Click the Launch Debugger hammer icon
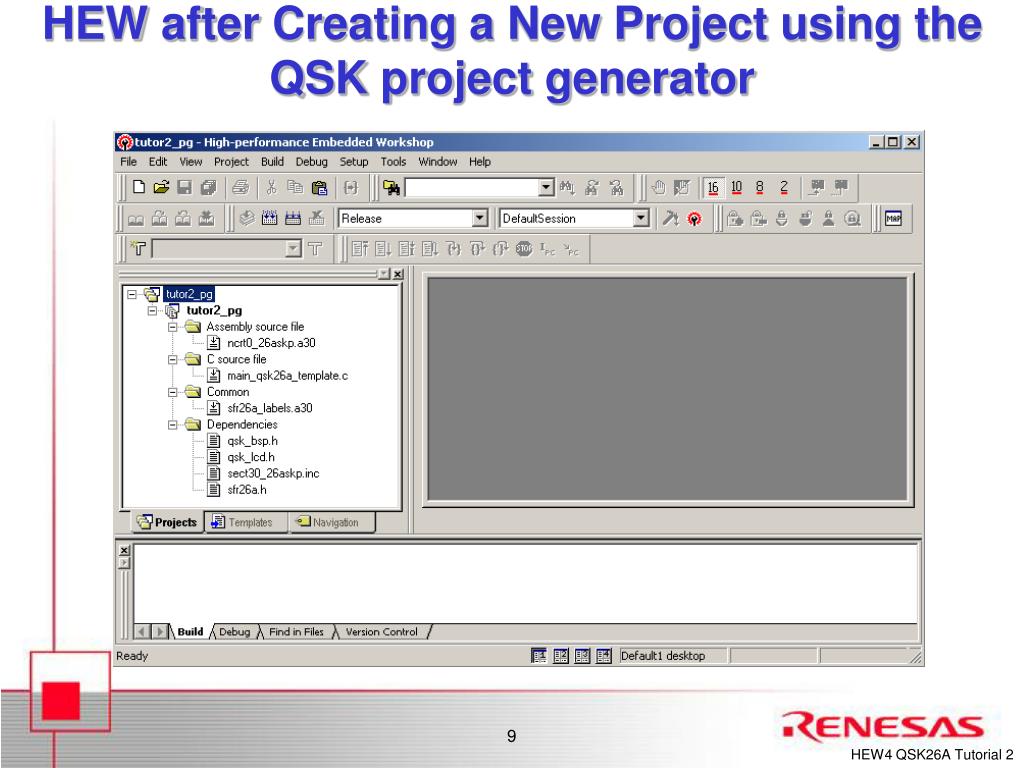The image size is (1024, 768). (x=671, y=218)
